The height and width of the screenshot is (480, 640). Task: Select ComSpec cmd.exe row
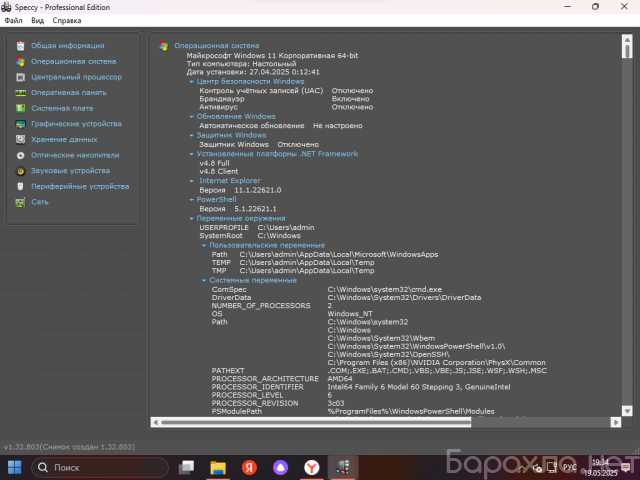pos(327,289)
